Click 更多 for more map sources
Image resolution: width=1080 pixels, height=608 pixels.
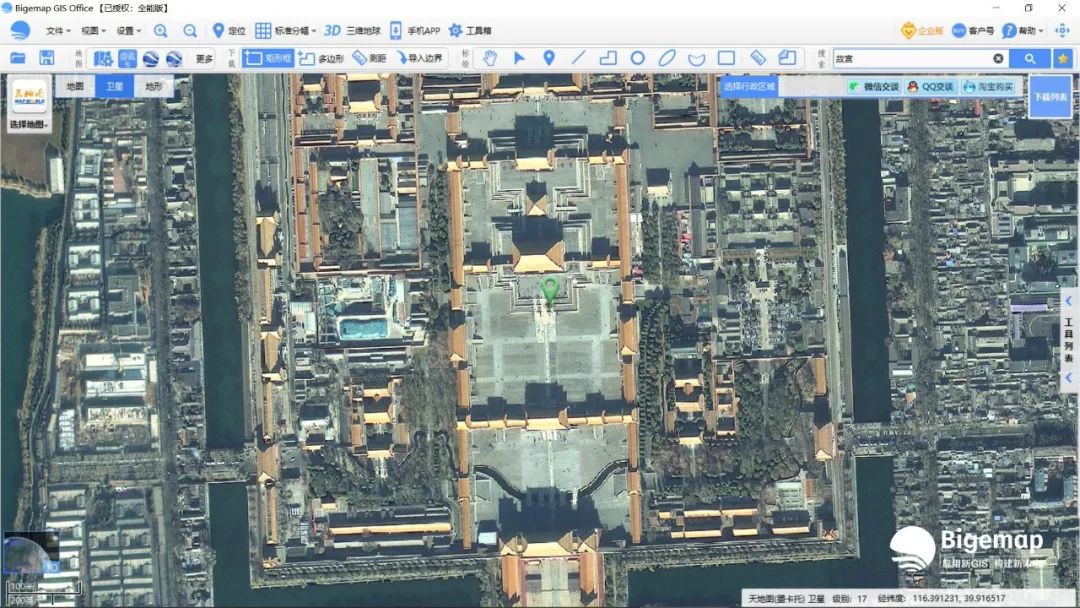point(205,59)
